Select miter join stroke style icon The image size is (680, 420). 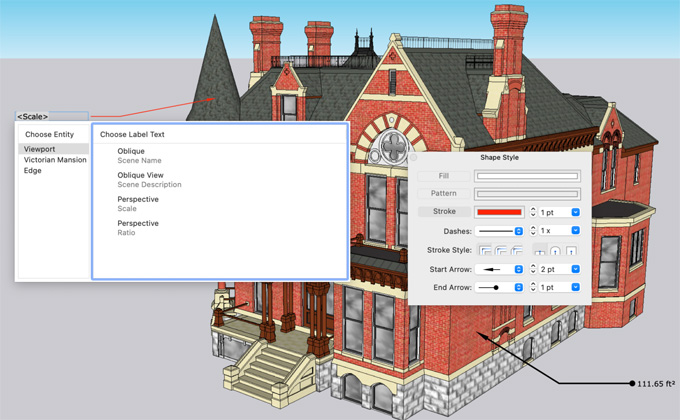click(485, 250)
